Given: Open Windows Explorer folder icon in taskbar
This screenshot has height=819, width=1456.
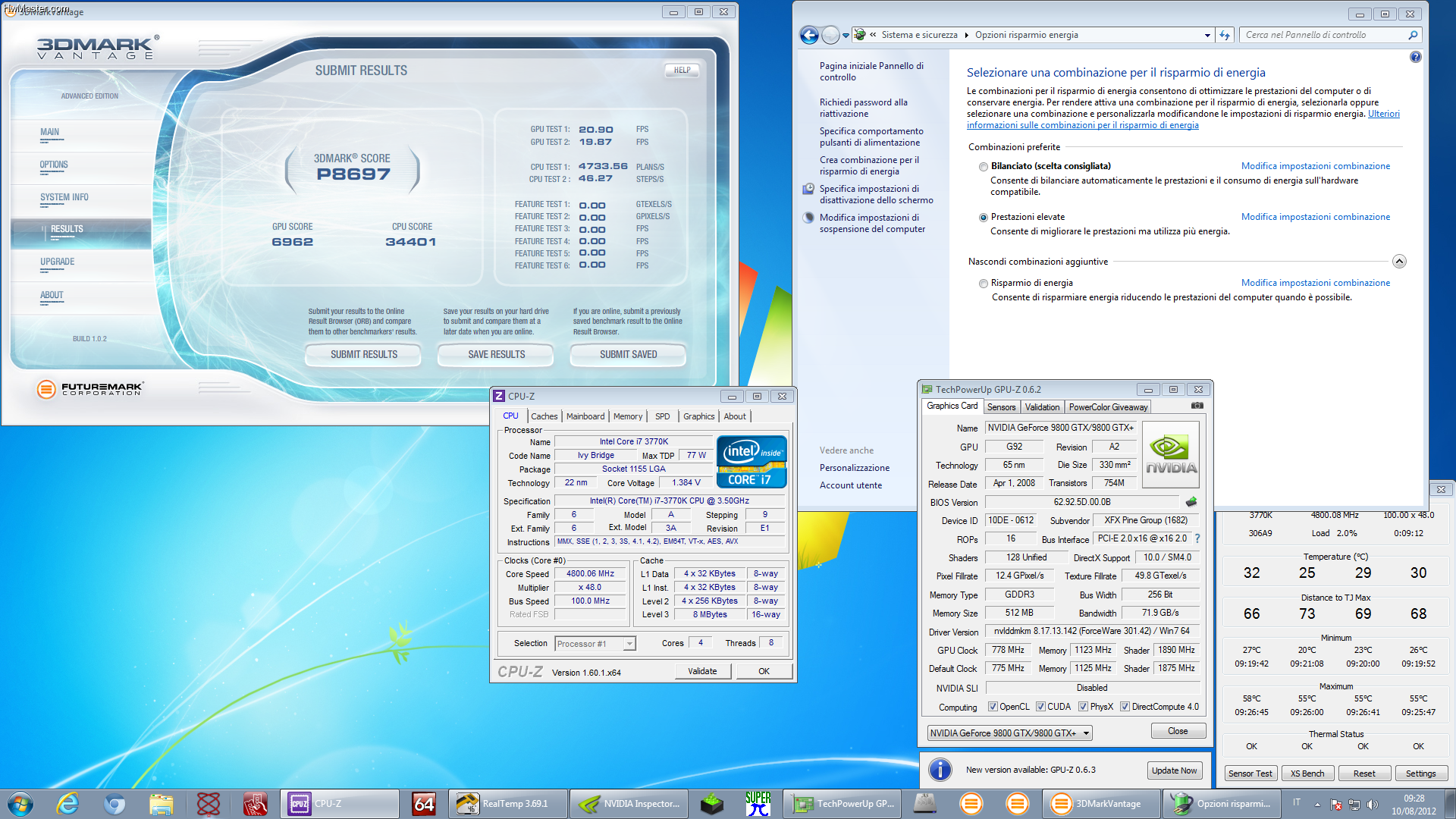Looking at the screenshot, I should pyautogui.click(x=161, y=804).
